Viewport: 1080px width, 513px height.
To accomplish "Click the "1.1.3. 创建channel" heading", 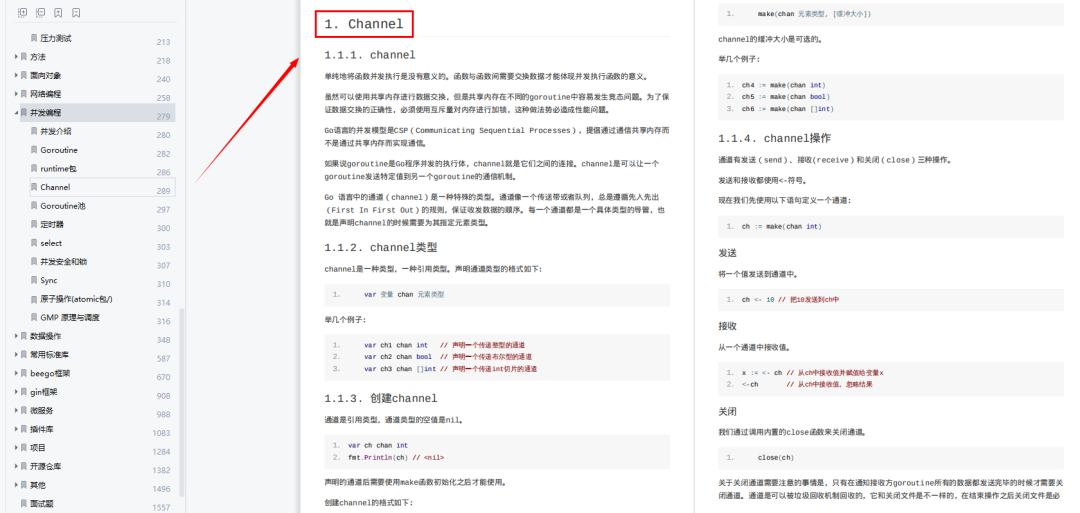I will pyautogui.click(x=381, y=398).
